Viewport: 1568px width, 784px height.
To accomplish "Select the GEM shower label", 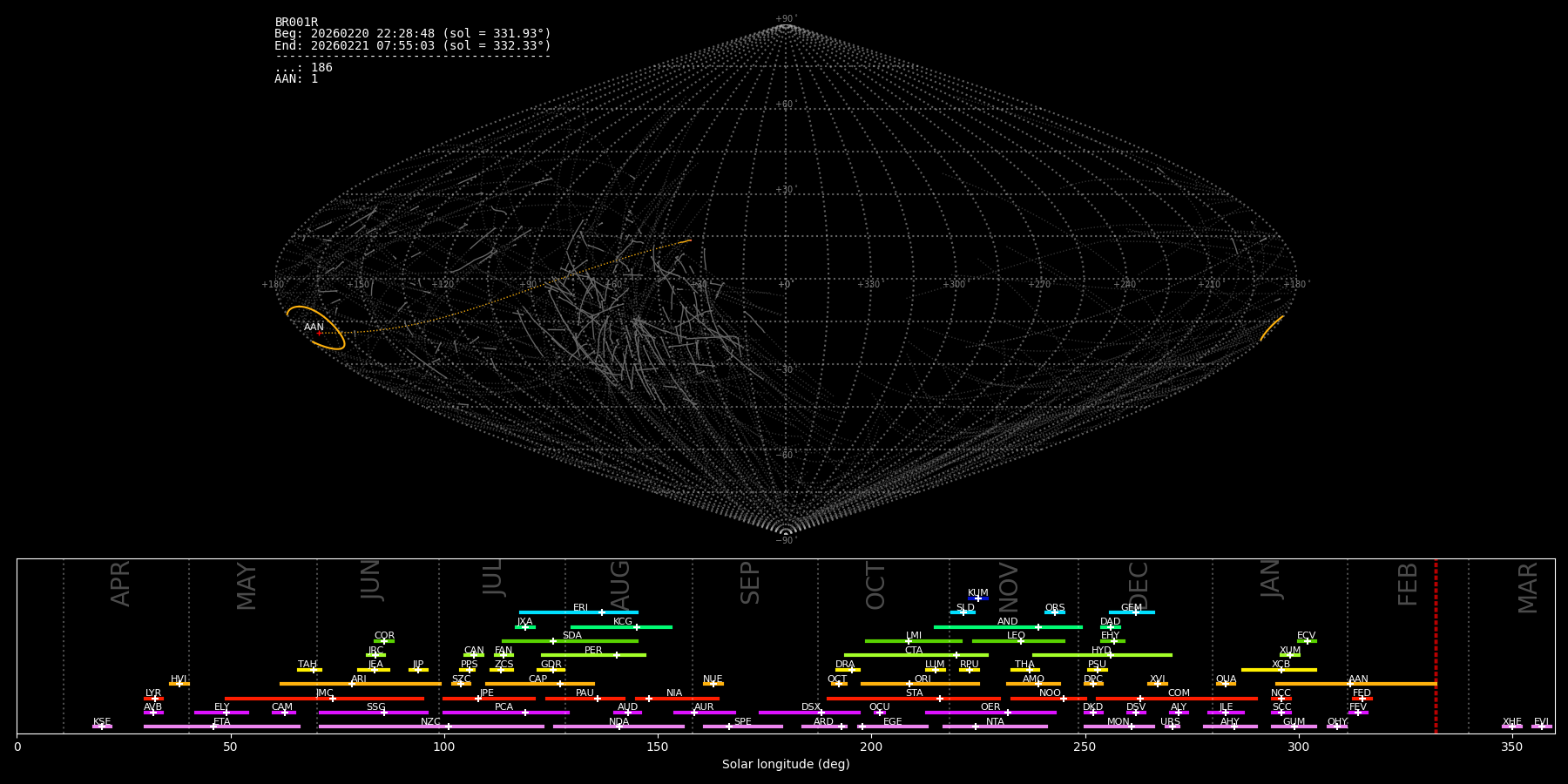I will coord(1132,608).
